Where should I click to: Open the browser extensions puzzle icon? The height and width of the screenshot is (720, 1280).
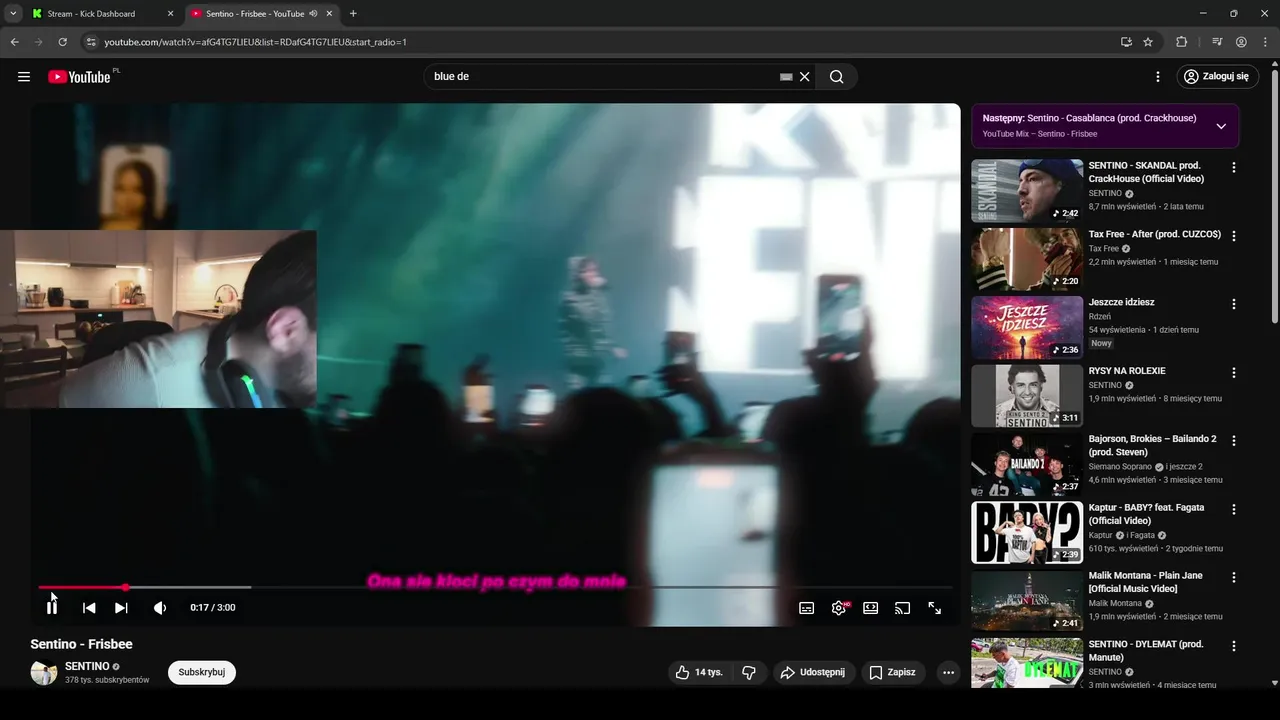(x=1182, y=42)
